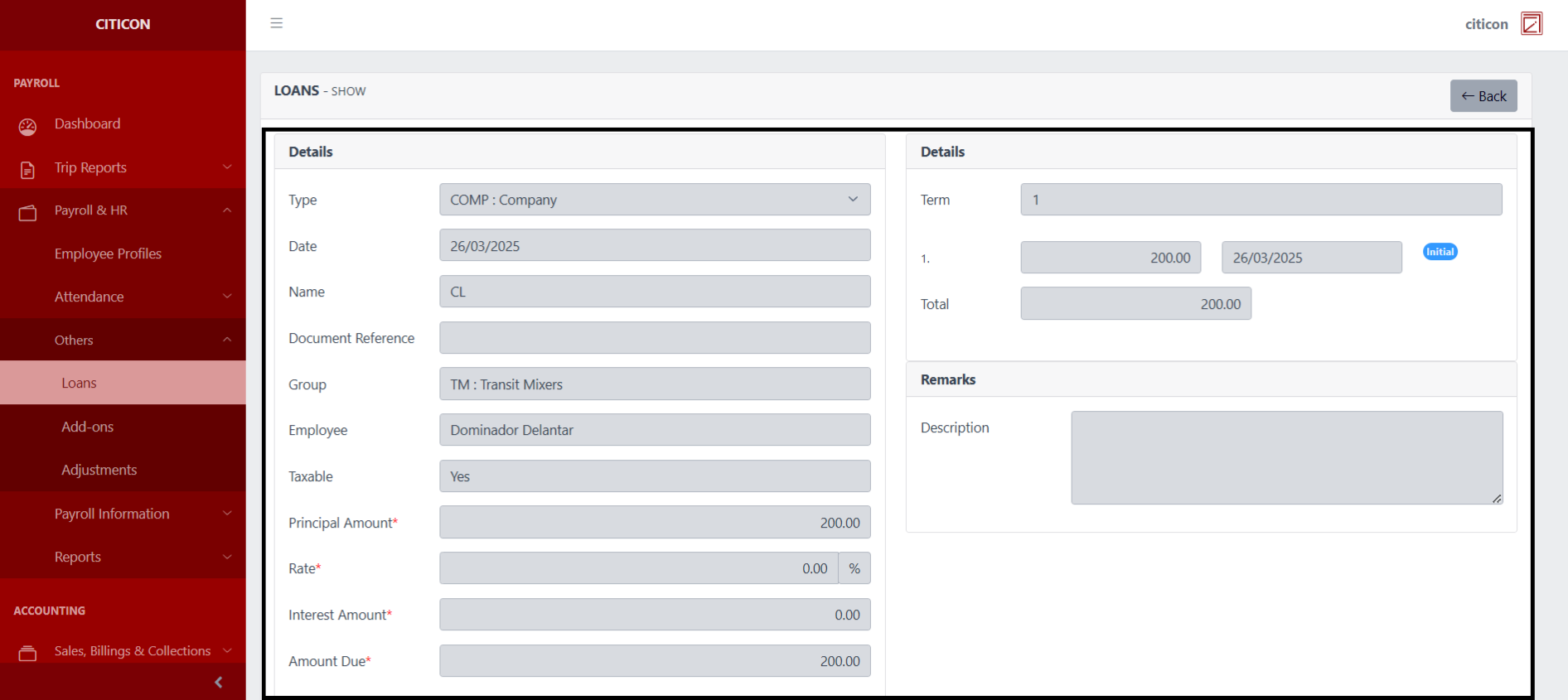Go to Adjustments in the sidebar
This screenshot has height=700, width=1568.
tap(99, 470)
